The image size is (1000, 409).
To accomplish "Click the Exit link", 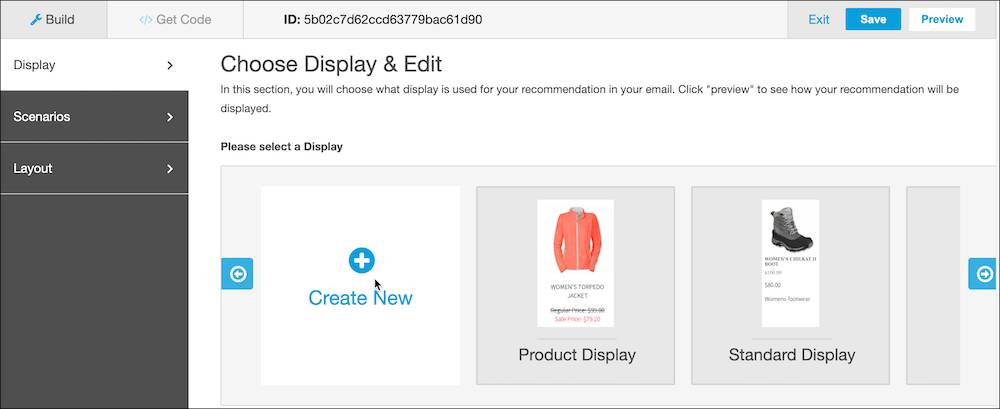I will tap(819, 20).
